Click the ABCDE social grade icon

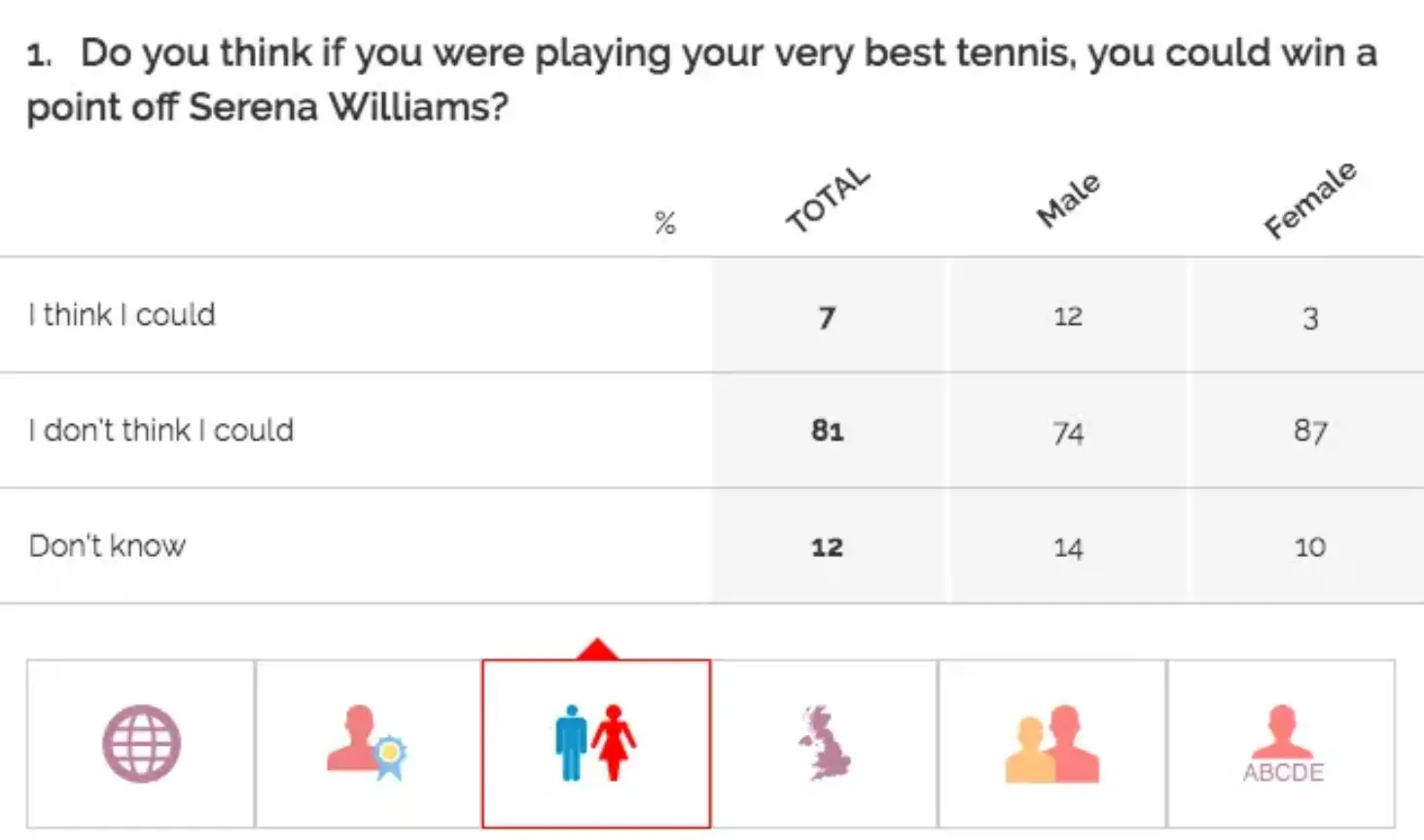click(x=1282, y=744)
